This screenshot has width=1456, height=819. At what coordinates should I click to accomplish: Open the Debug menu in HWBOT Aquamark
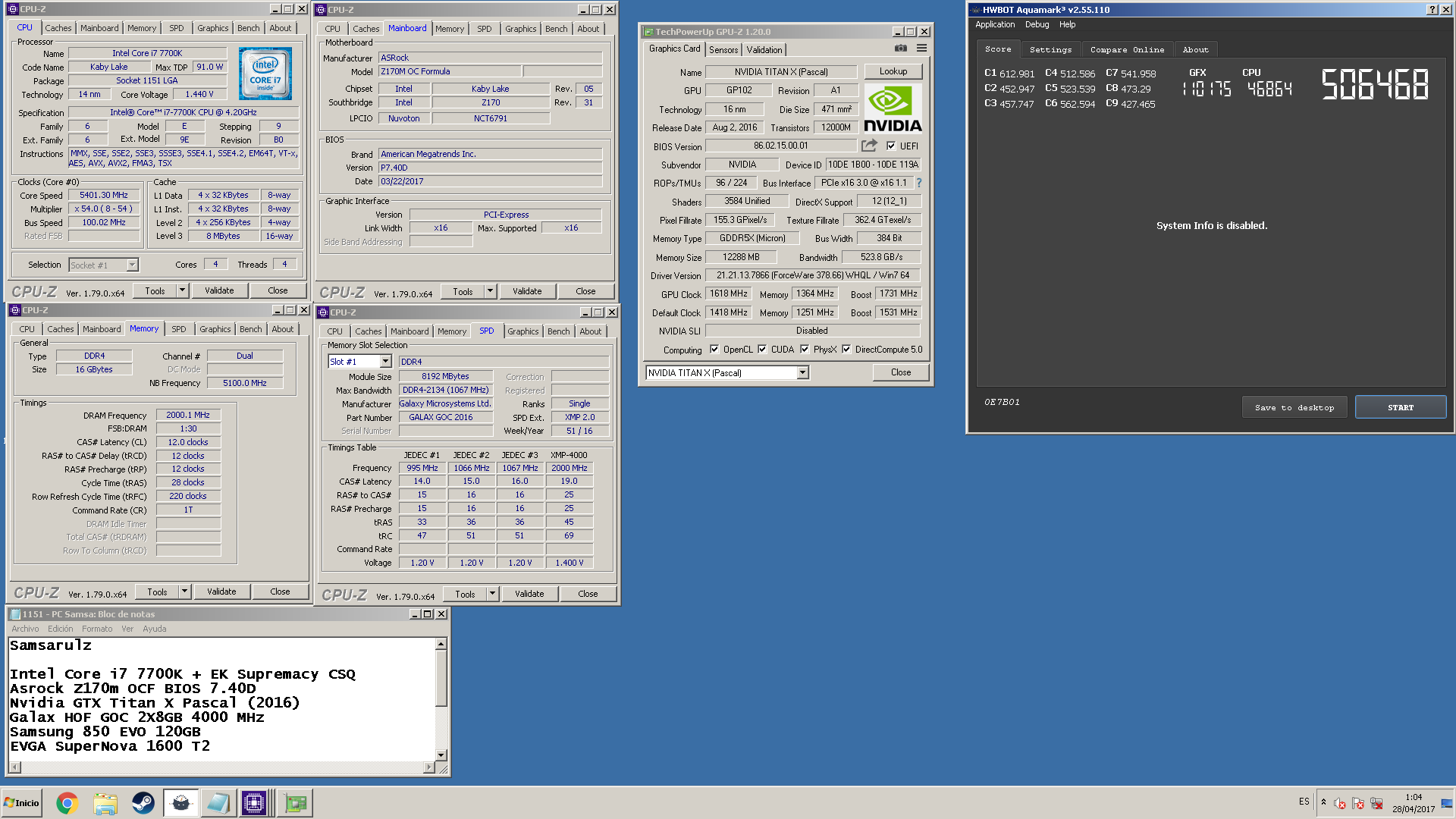point(1037,24)
